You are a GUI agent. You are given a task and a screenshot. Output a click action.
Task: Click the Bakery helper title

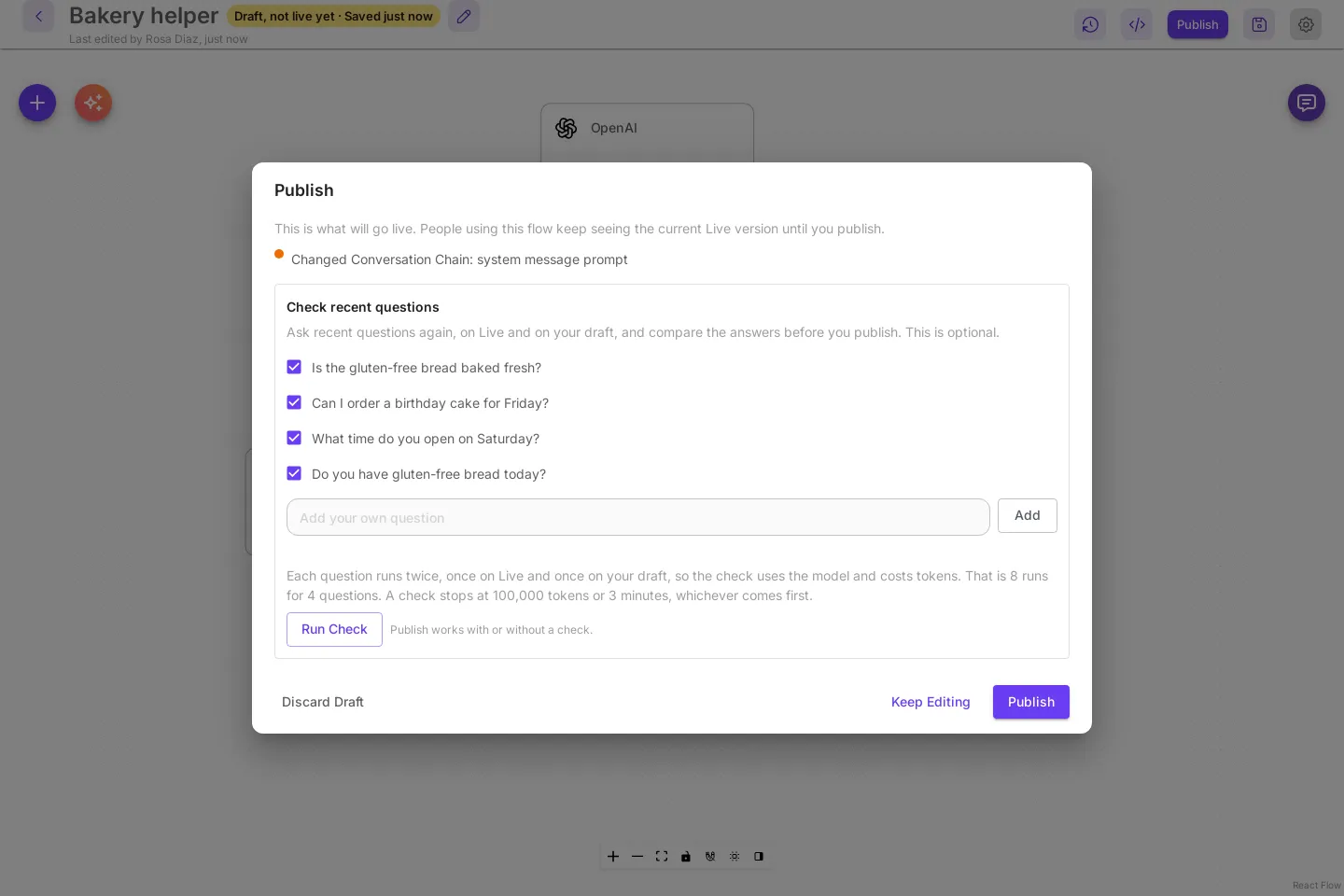[144, 16]
